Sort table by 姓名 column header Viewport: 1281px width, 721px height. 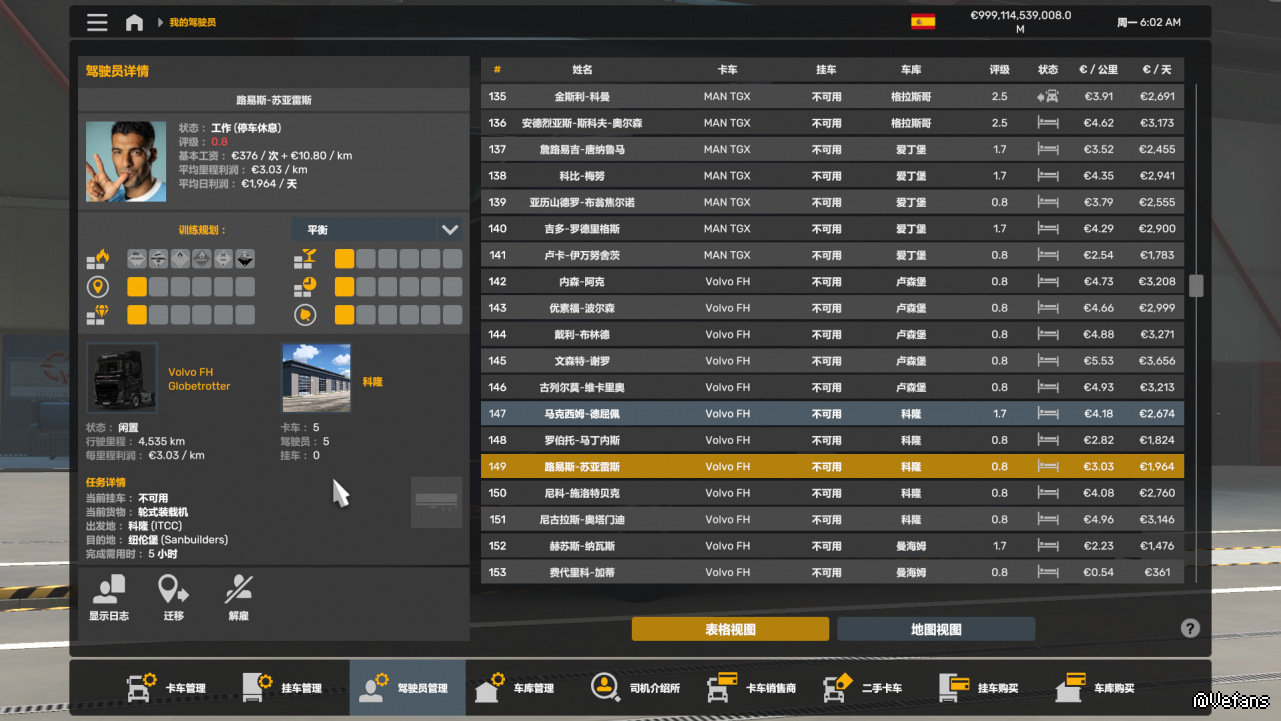click(582, 70)
